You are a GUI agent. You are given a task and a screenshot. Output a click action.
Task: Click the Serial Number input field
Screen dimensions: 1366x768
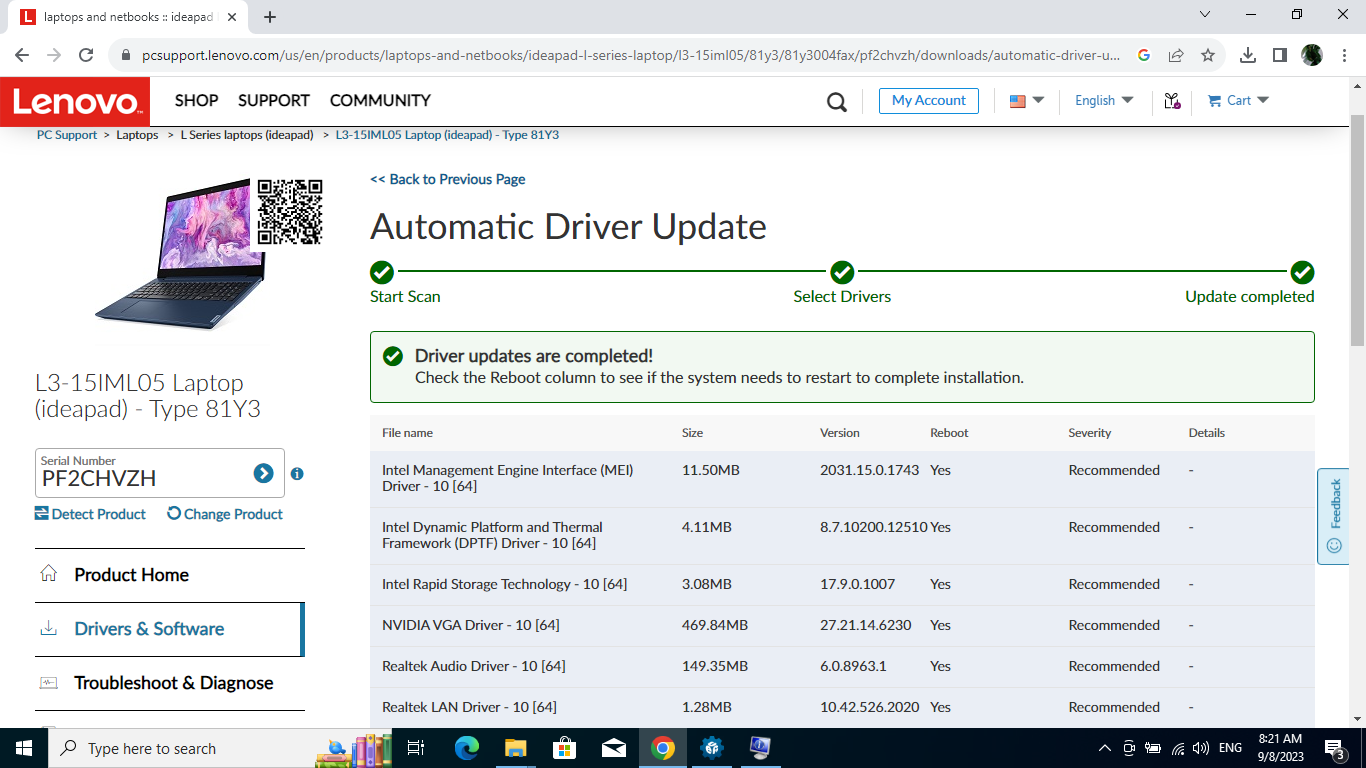click(145, 473)
